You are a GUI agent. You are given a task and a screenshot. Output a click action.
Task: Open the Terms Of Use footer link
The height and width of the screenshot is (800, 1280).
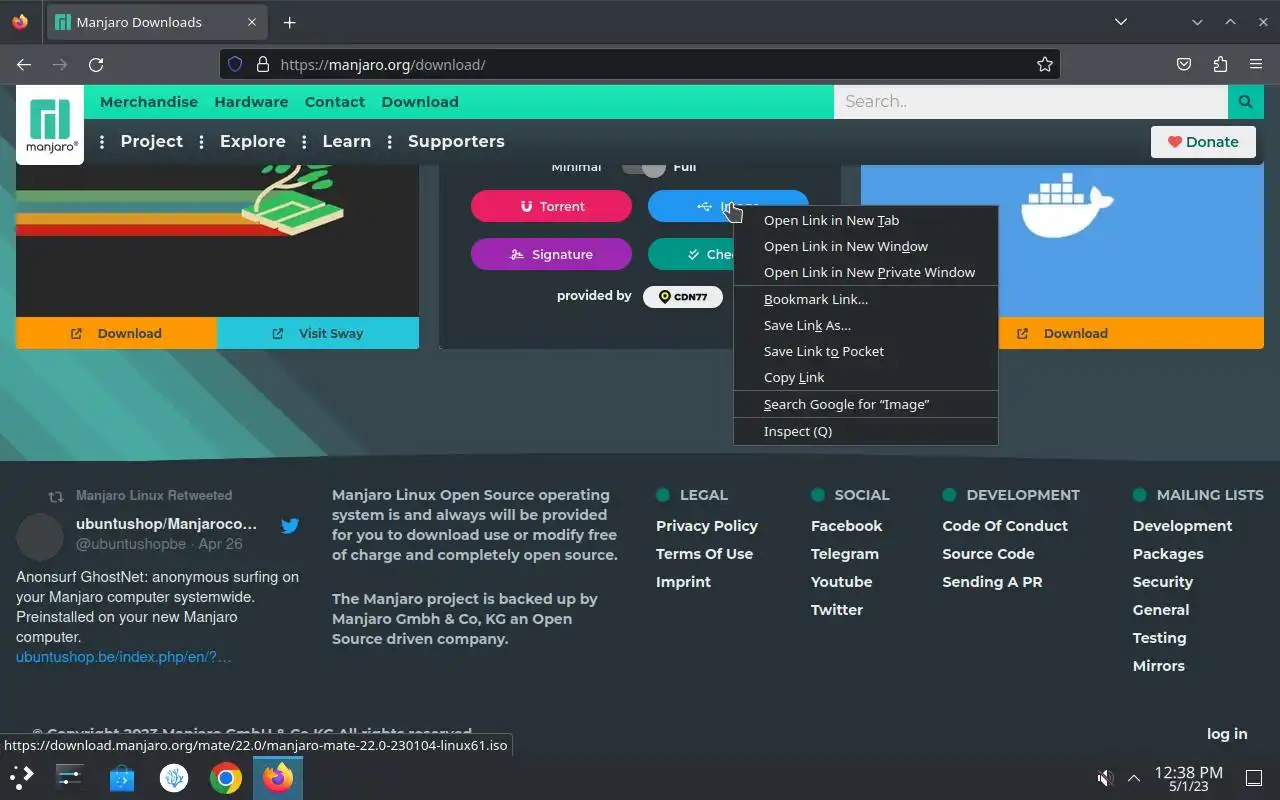(704, 554)
